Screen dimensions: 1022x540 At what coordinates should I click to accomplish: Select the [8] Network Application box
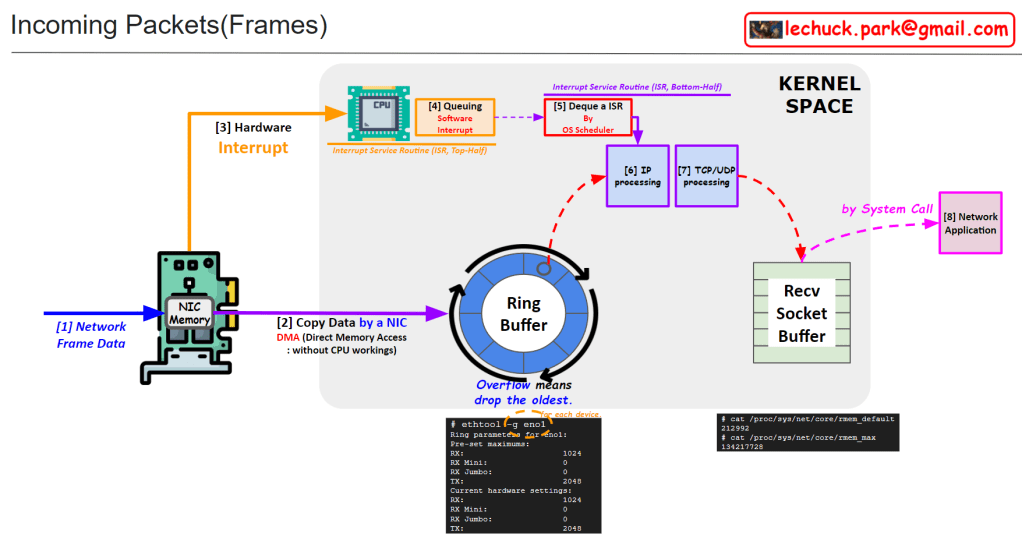pyautogui.click(x=970, y=223)
